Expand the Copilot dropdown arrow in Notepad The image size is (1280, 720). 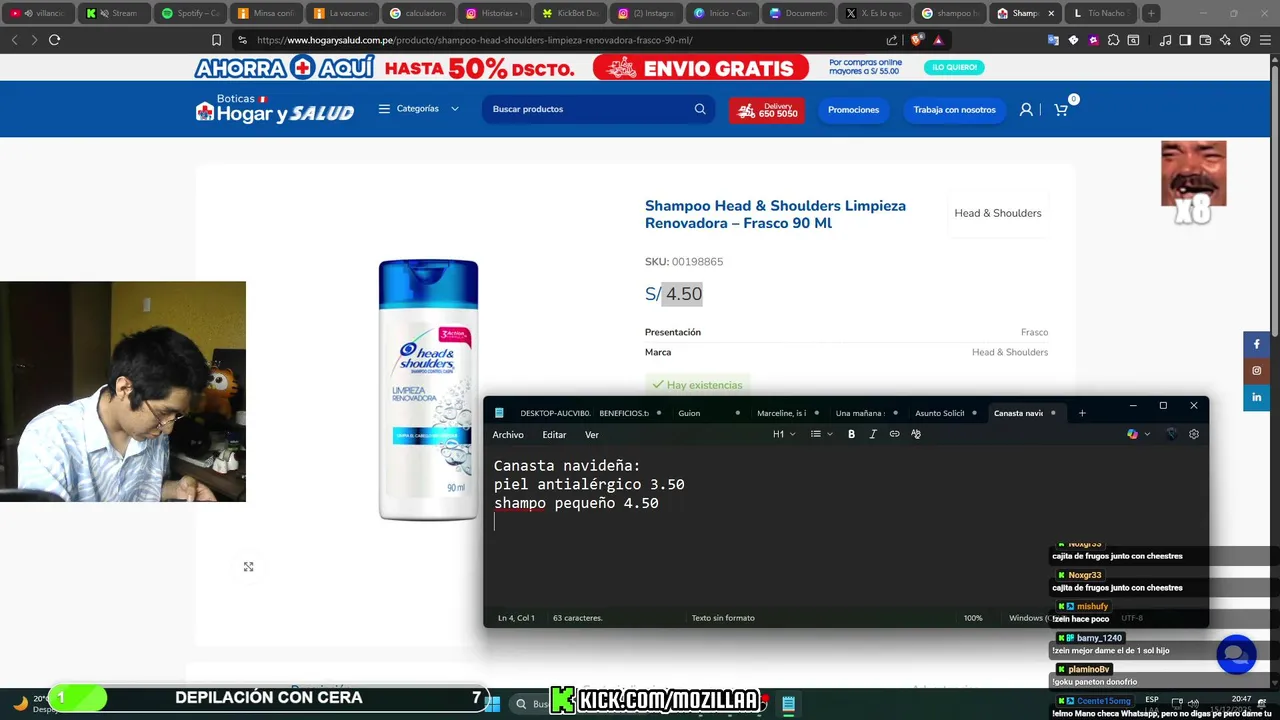[x=1147, y=434]
